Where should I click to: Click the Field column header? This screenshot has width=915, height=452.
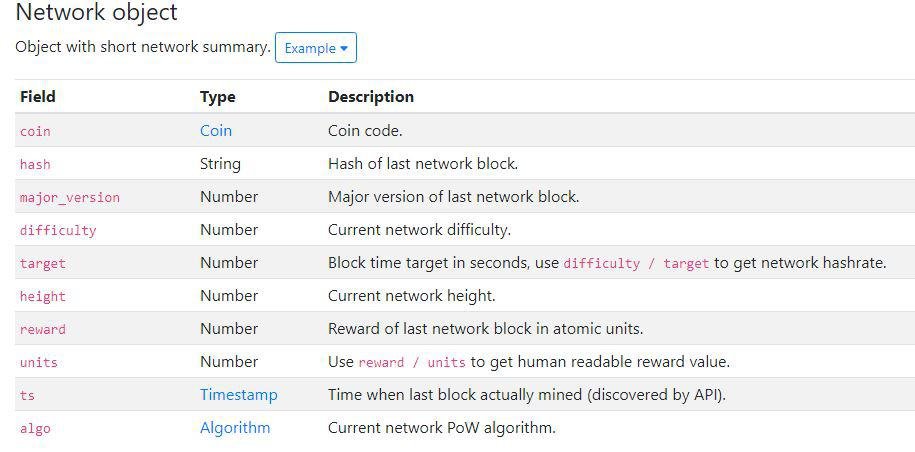coord(38,97)
